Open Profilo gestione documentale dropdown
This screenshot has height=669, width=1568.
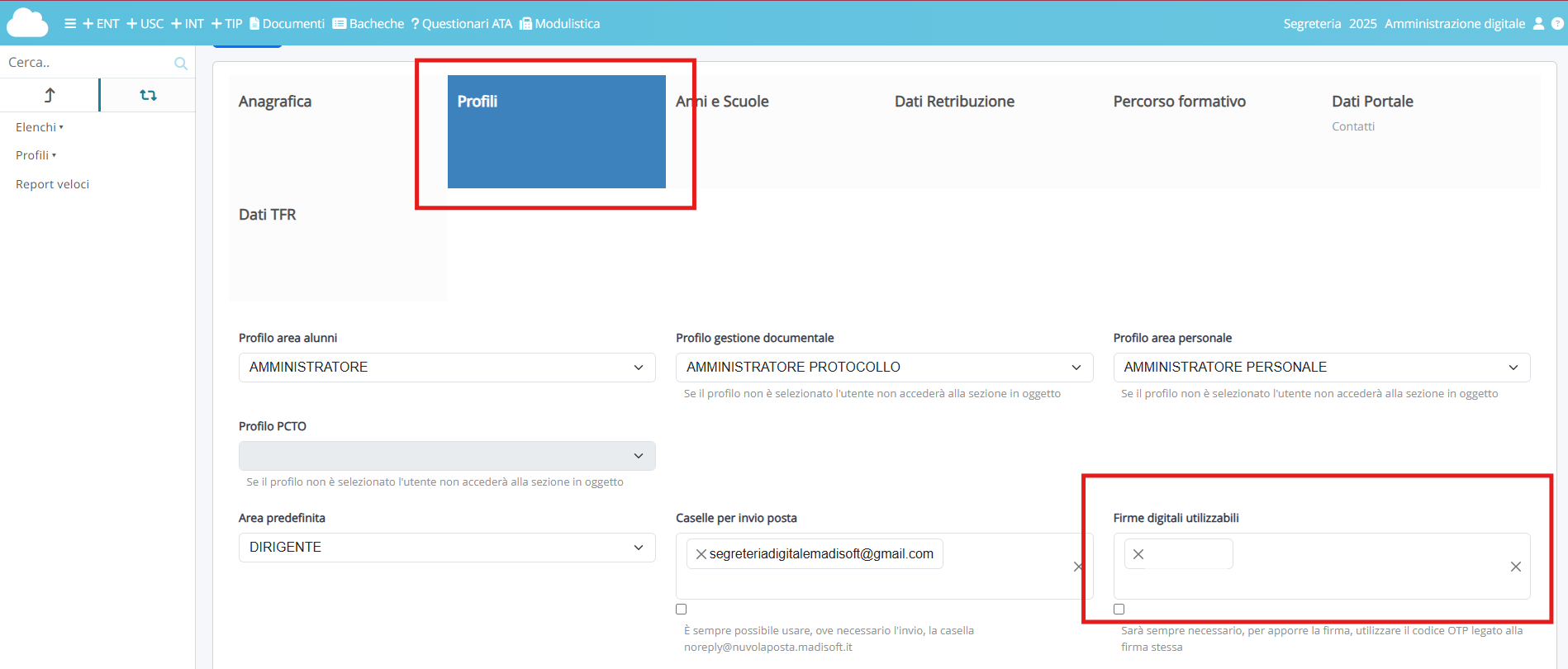(x=884, y=368)
